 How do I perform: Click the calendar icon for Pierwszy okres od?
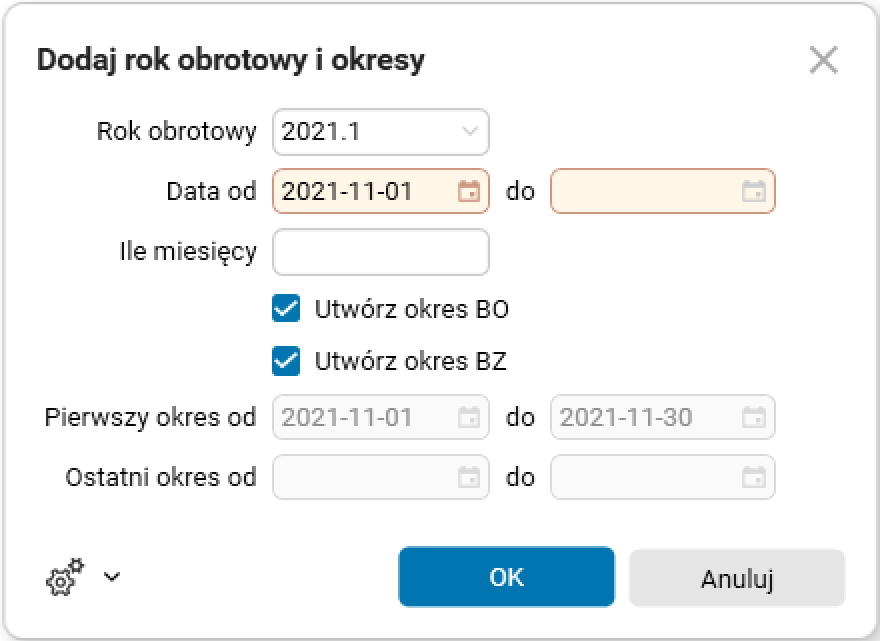pyautogui.click(x=467, y=417)
